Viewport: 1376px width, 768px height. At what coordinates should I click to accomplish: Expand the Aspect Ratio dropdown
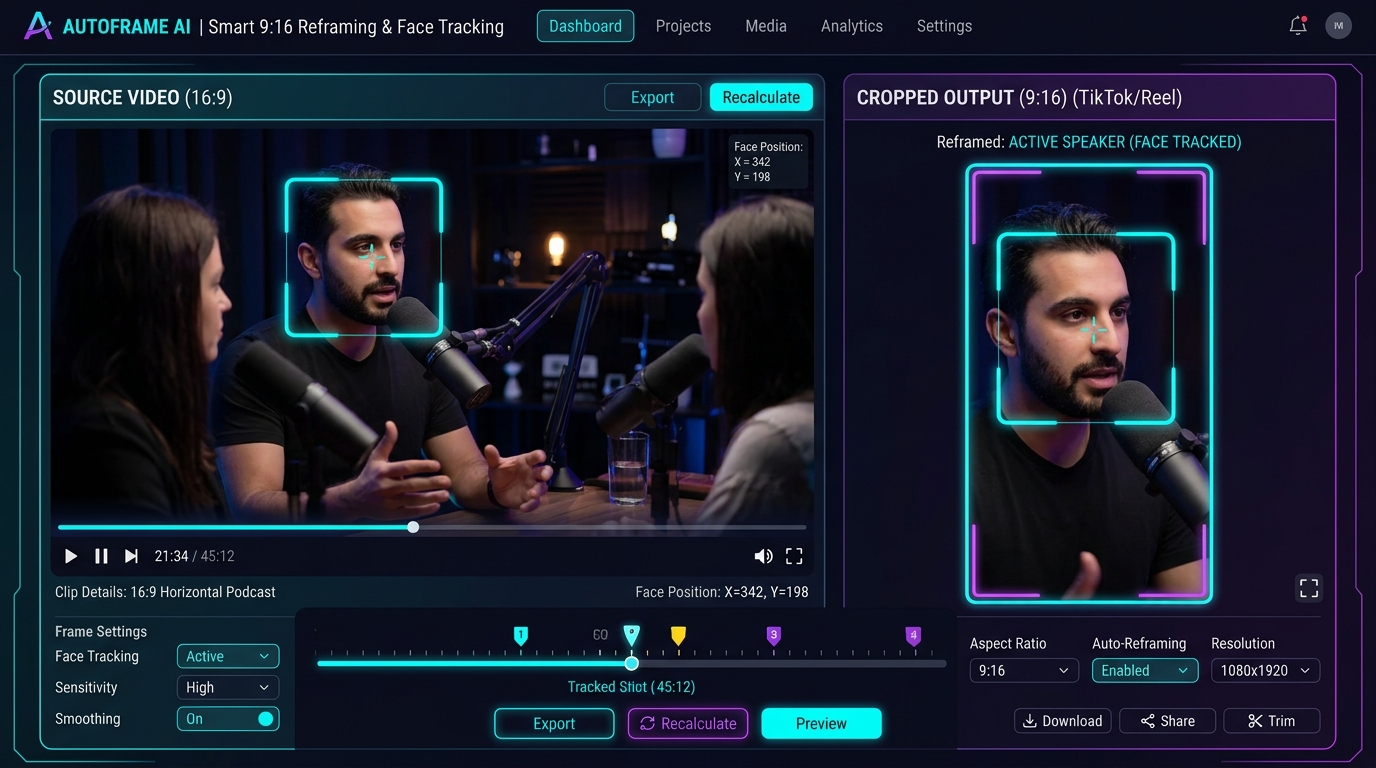(x=1024, y=671)
